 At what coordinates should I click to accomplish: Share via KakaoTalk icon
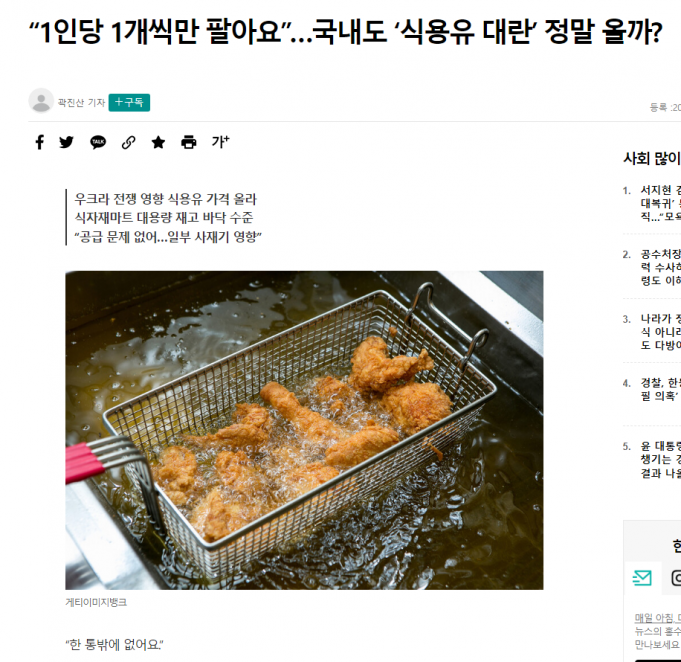click(98, 142)
